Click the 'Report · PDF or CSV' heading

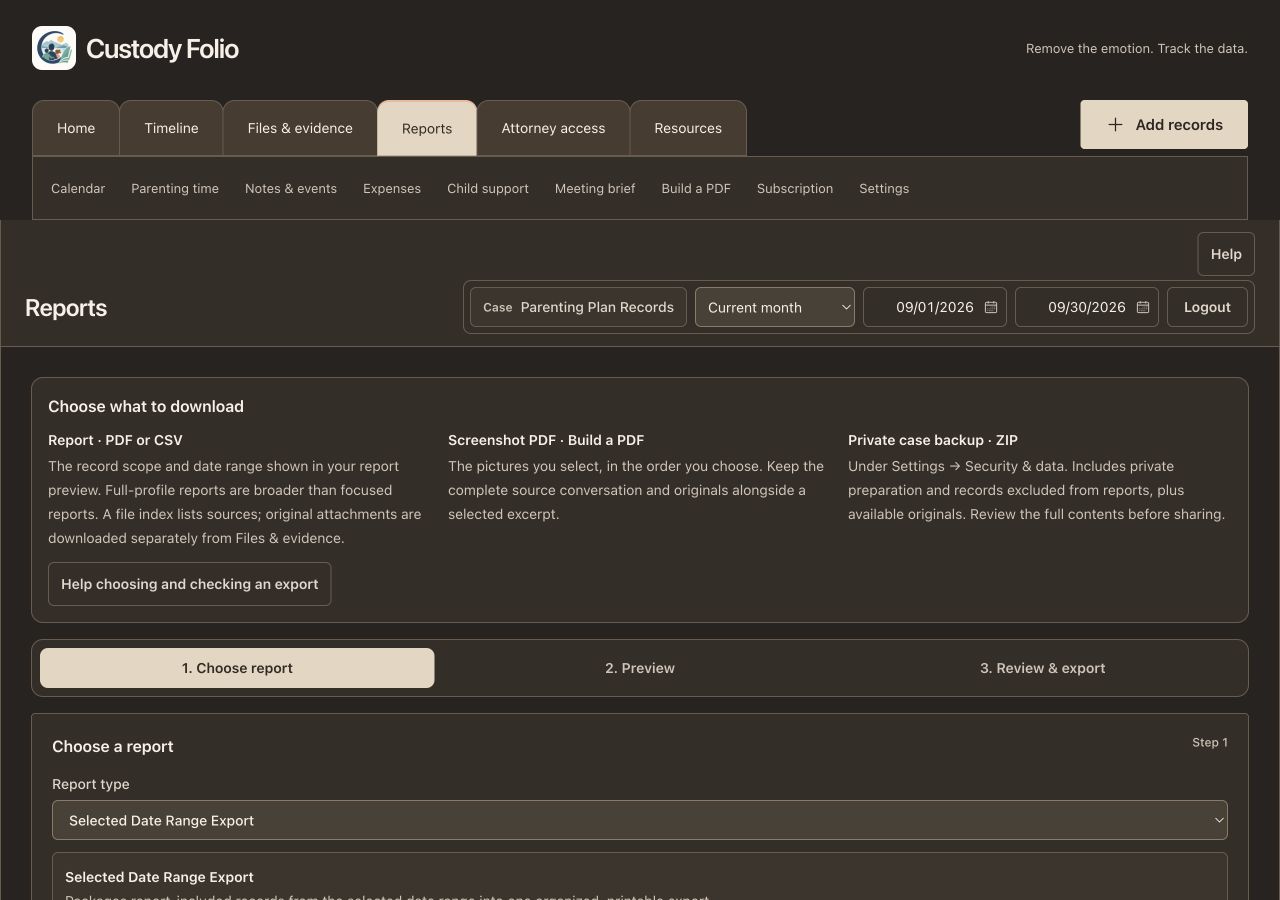click(x=115, y=440)
